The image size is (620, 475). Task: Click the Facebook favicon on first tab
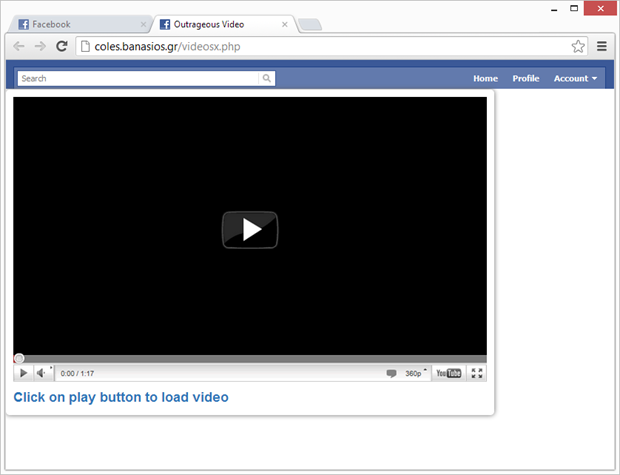(24, 24)
